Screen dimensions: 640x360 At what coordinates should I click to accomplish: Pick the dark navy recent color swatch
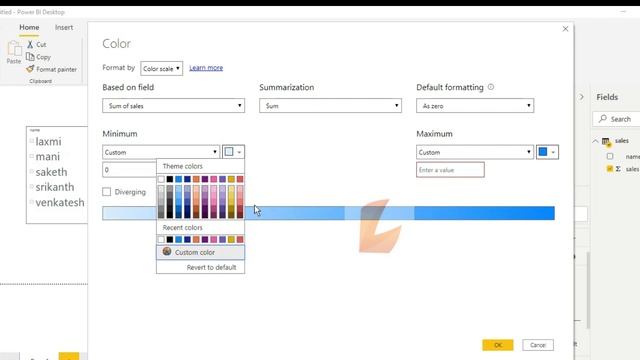(x=187, y=239)
